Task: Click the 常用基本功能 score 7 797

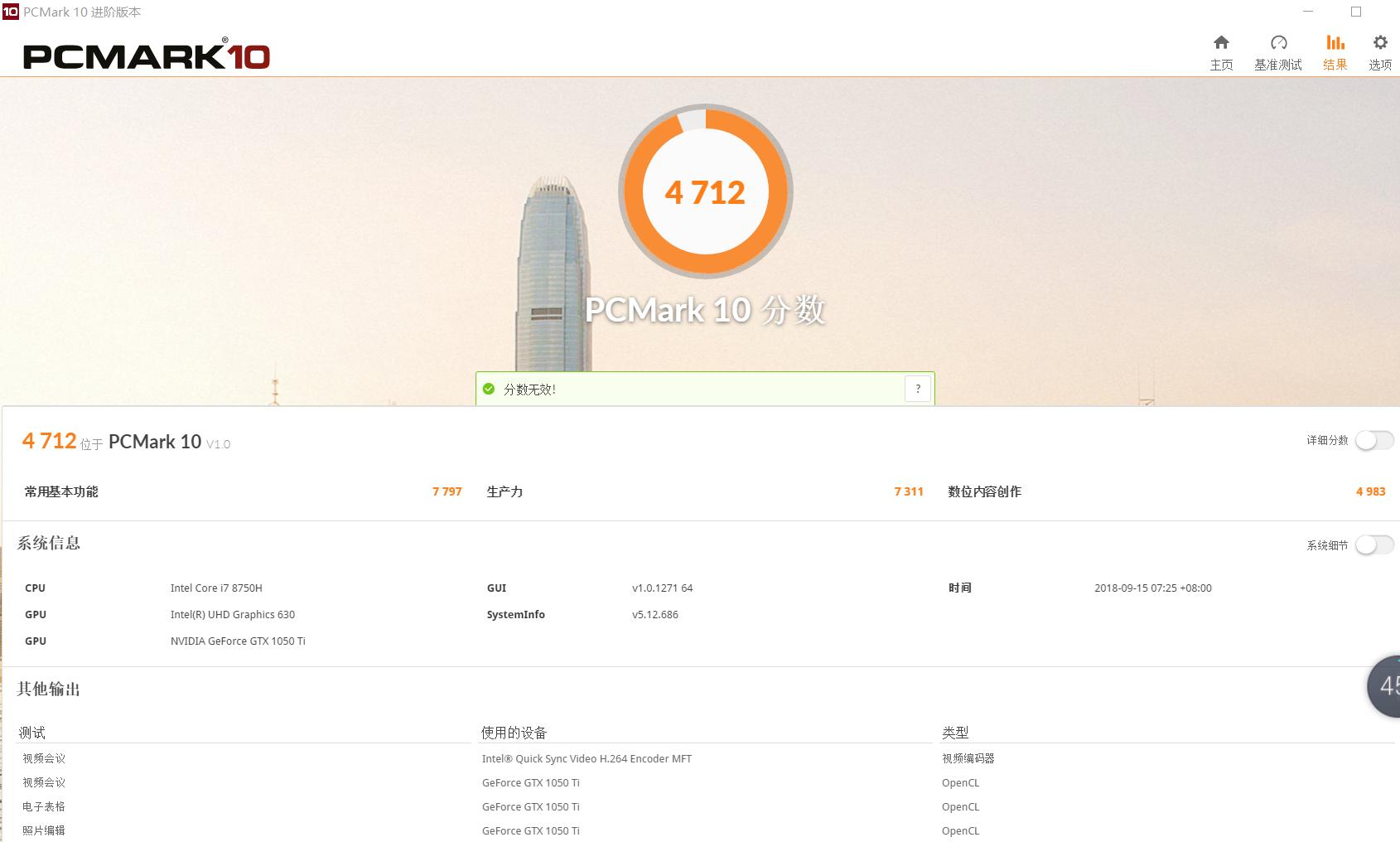Action: (x=447, y=491)
